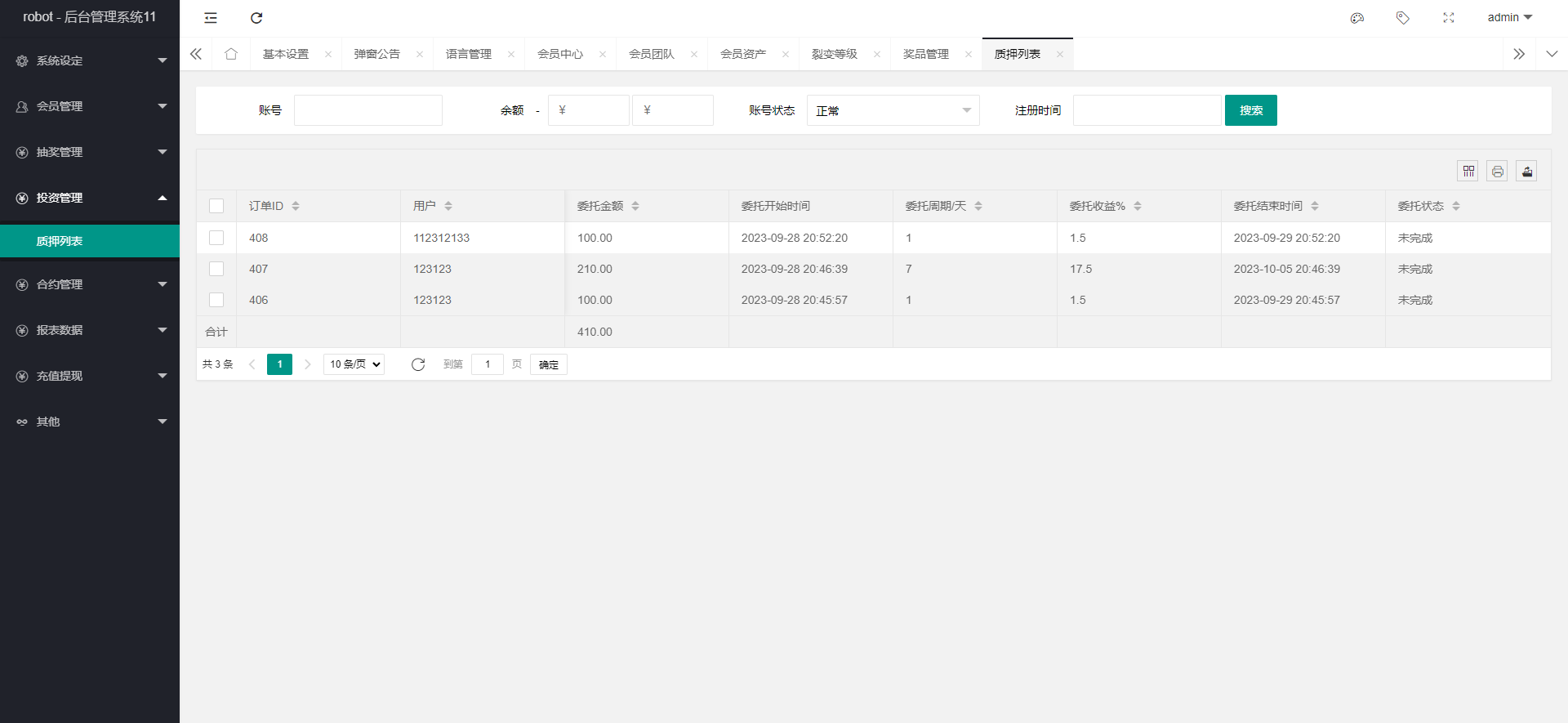This screenshot has height=723, width=1568.
Task: Collapse the sidebar with the menu-fold icon
Action: coord(211,18)
